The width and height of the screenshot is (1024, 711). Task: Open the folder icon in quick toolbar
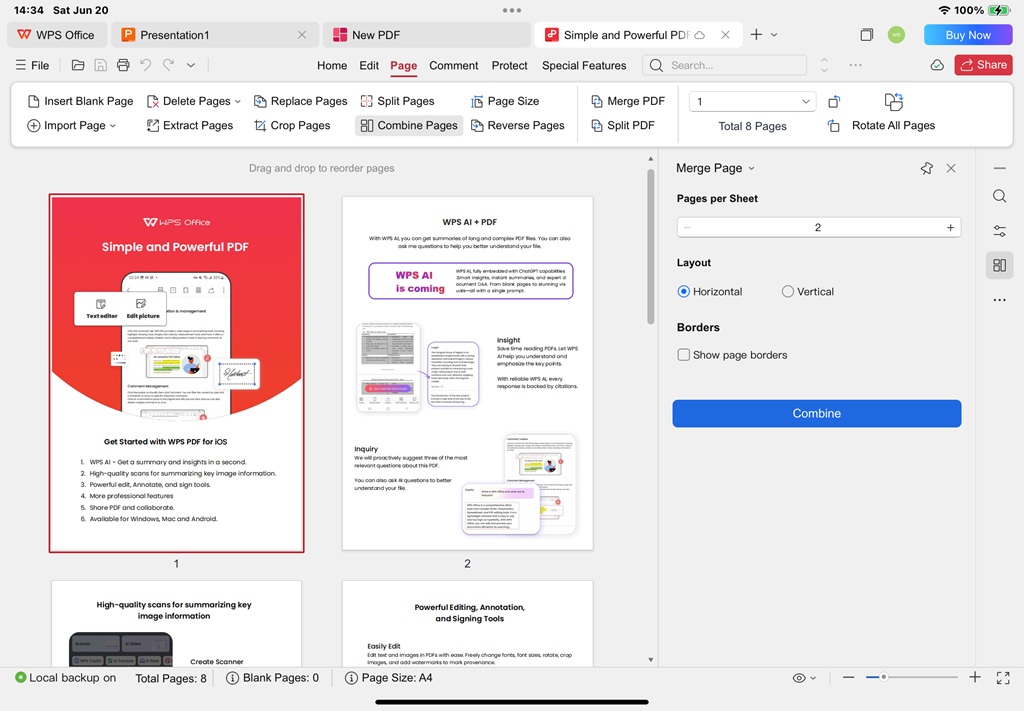coord(78,65)
